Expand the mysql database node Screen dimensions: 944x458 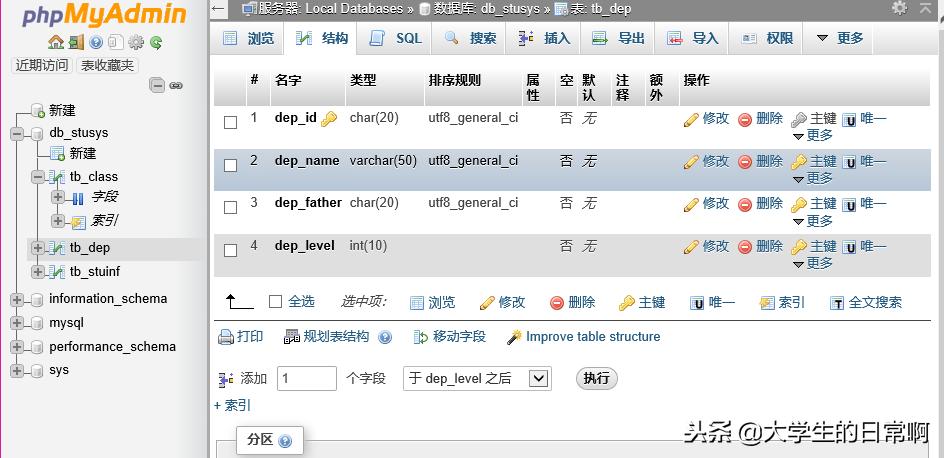click(x=17, y=323)
